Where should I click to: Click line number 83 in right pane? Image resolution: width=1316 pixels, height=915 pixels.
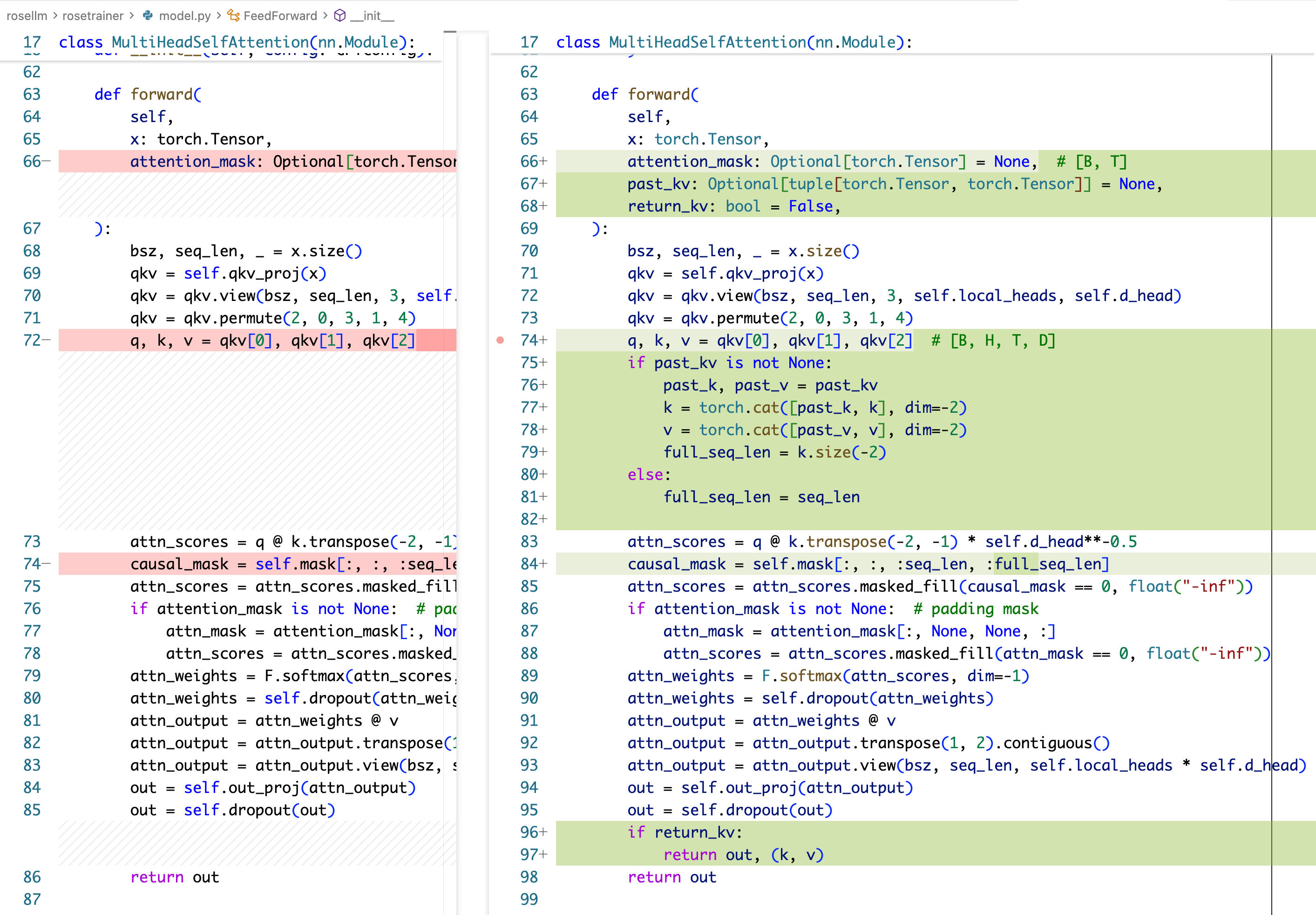[x=529, y=542]
